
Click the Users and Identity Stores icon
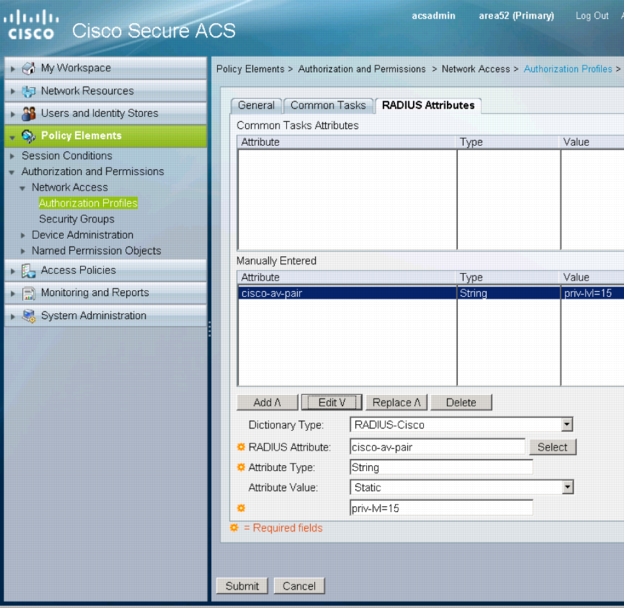click(29, 113)
